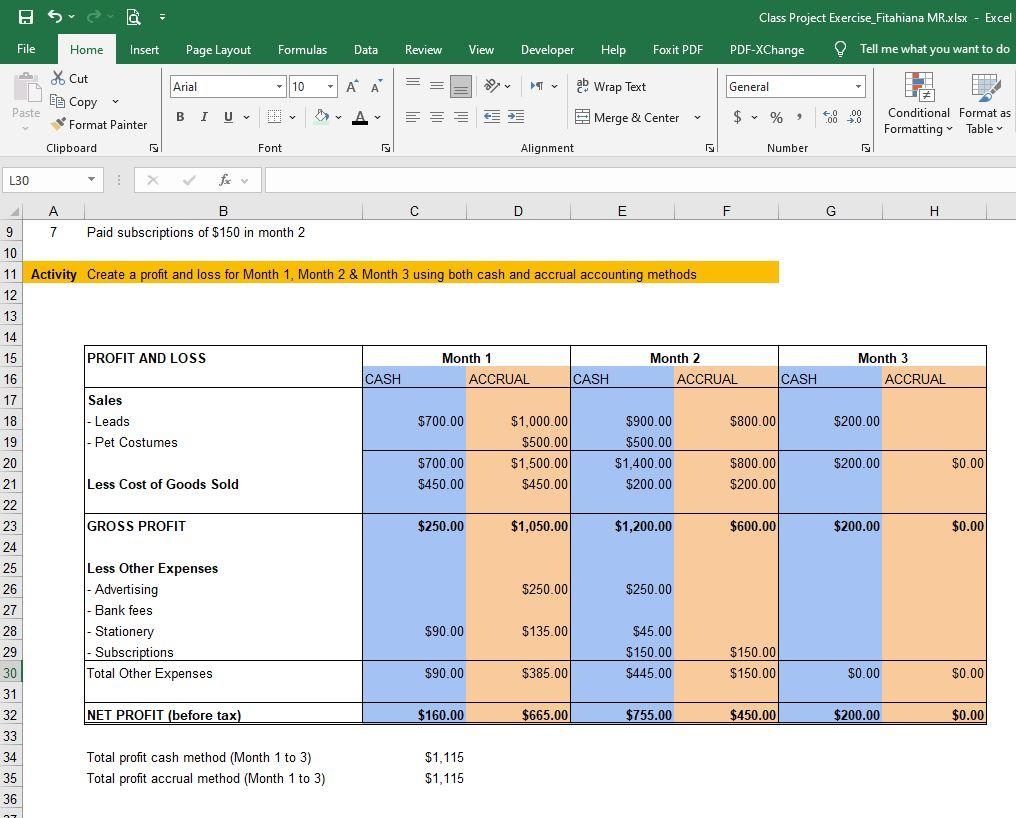The height and width of the screenshot is (818, 1016).
Task: Click Tell me what you want to do
Action: [x=934, y=49]
